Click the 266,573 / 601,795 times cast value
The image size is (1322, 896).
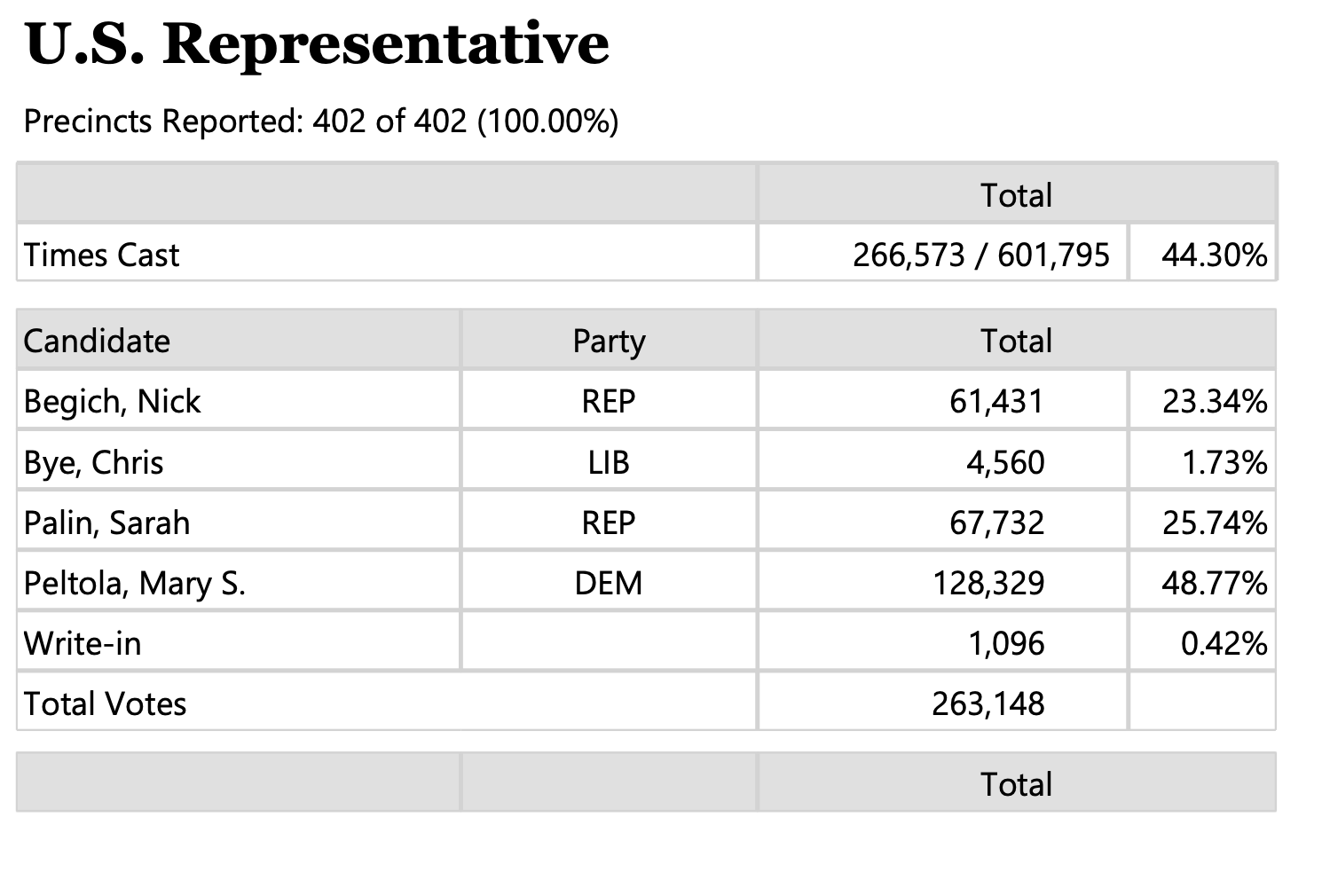pyautogui.click(x=980, y=255)
